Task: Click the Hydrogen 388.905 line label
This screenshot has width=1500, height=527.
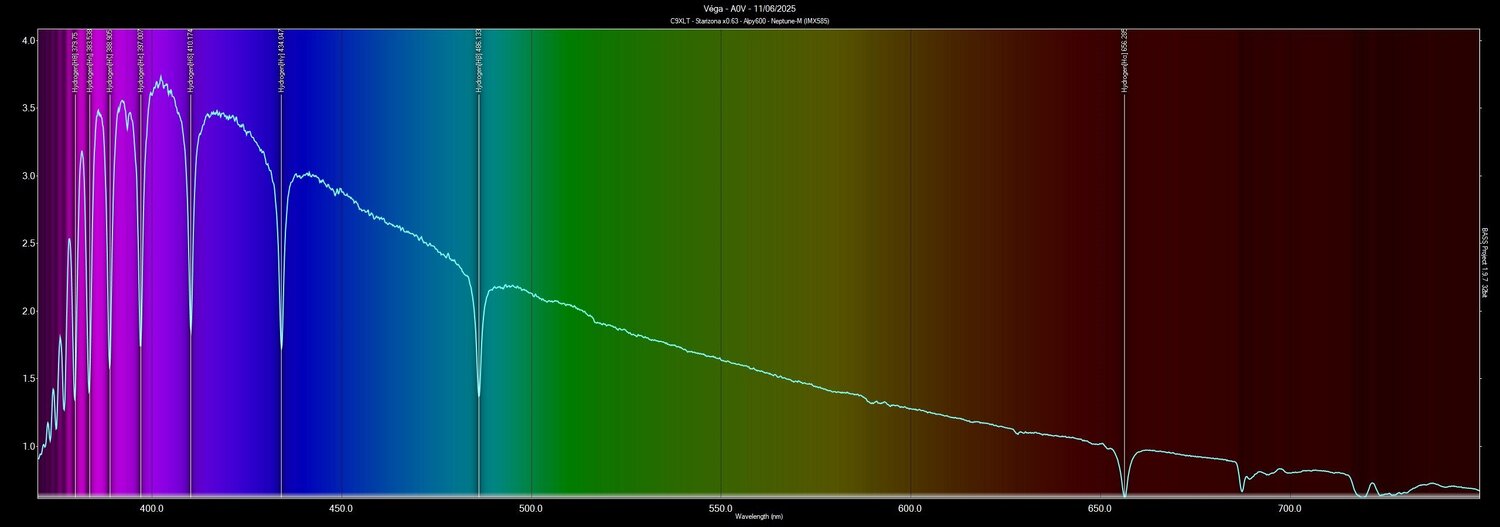Action: 109,62
